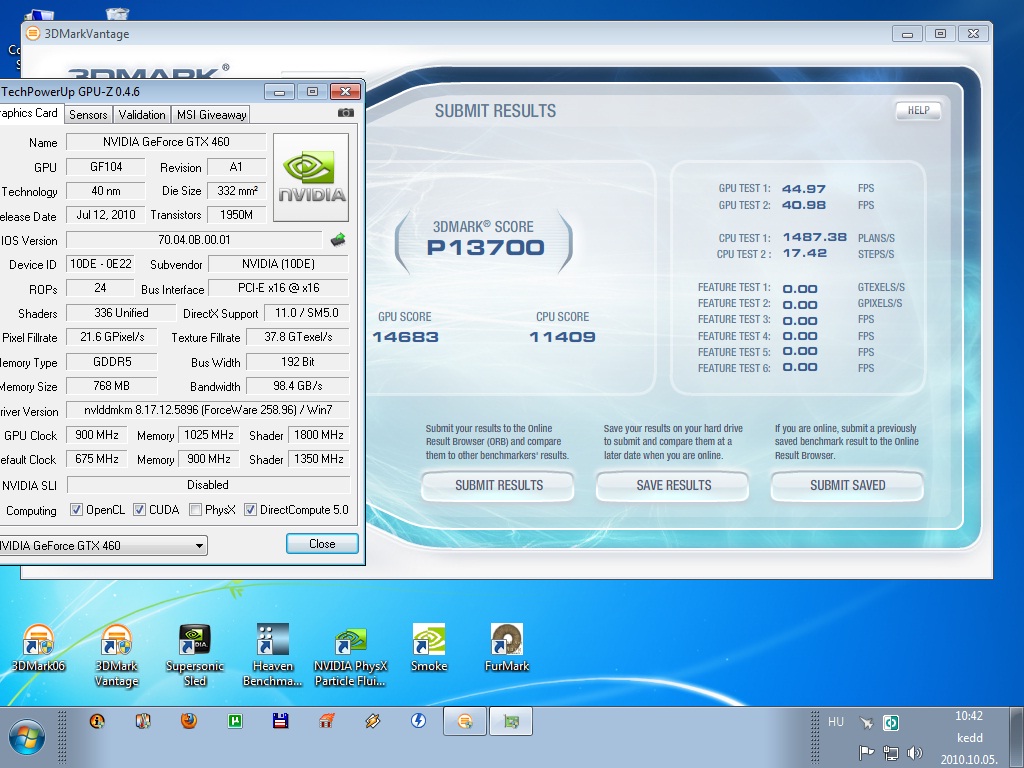
Task: Click the SAVE RESULTS button
Action: (673, 485)
